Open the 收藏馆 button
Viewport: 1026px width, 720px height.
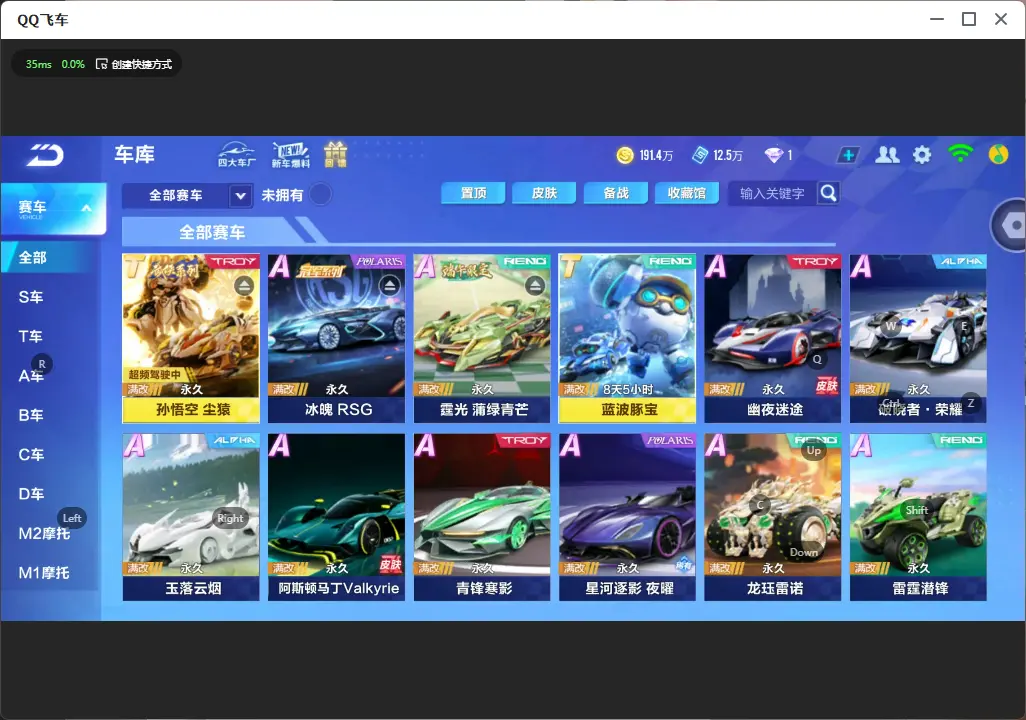(x=686, y=193)
